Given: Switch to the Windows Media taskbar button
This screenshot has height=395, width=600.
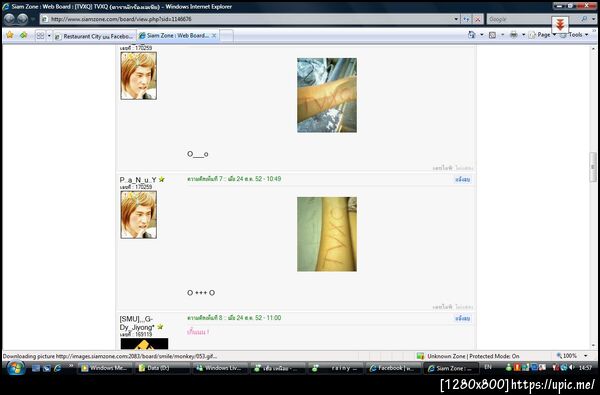Looking at the screenshot, I should point(105,368).
